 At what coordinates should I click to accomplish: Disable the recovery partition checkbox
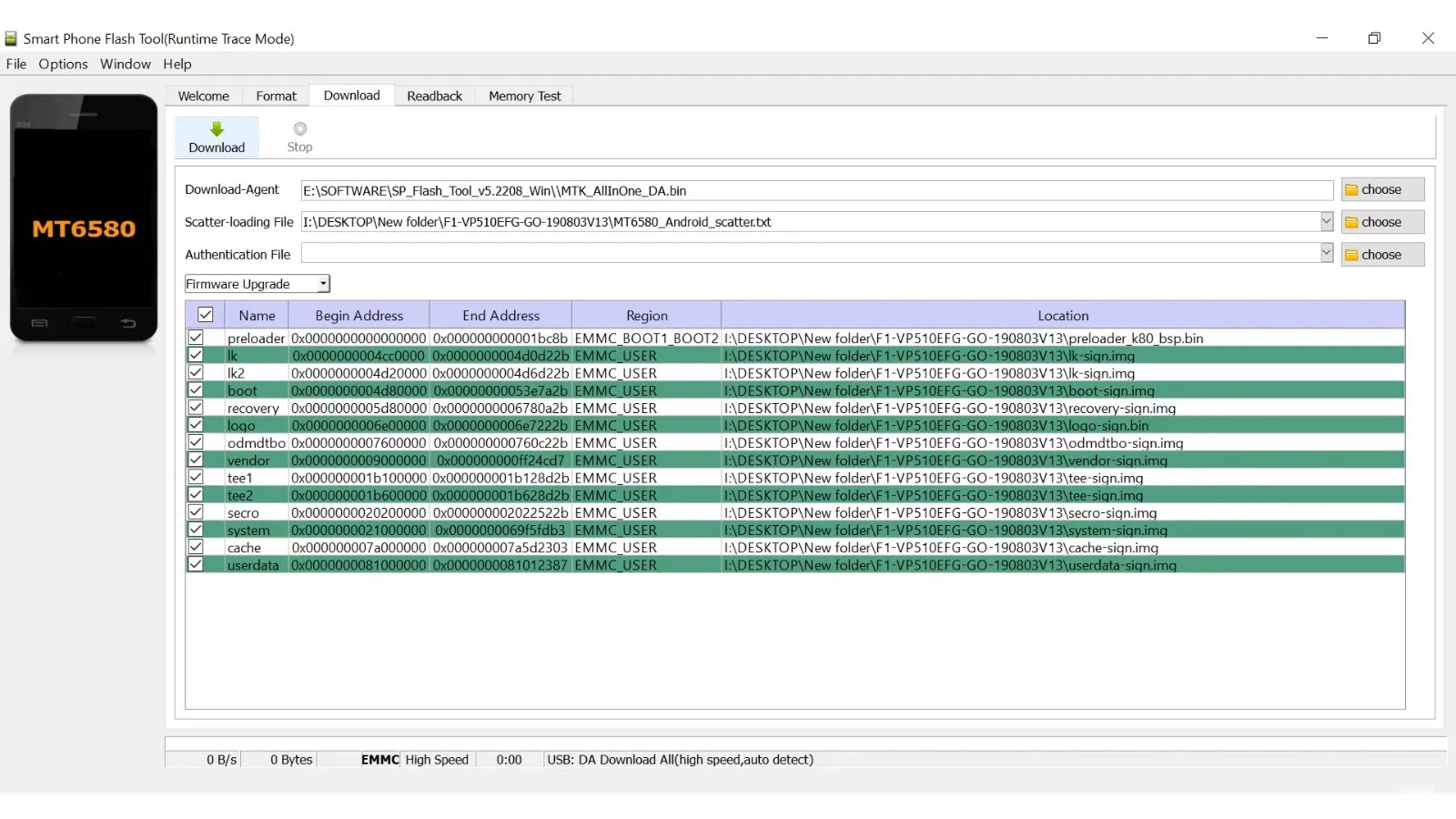tap(196, 408)
